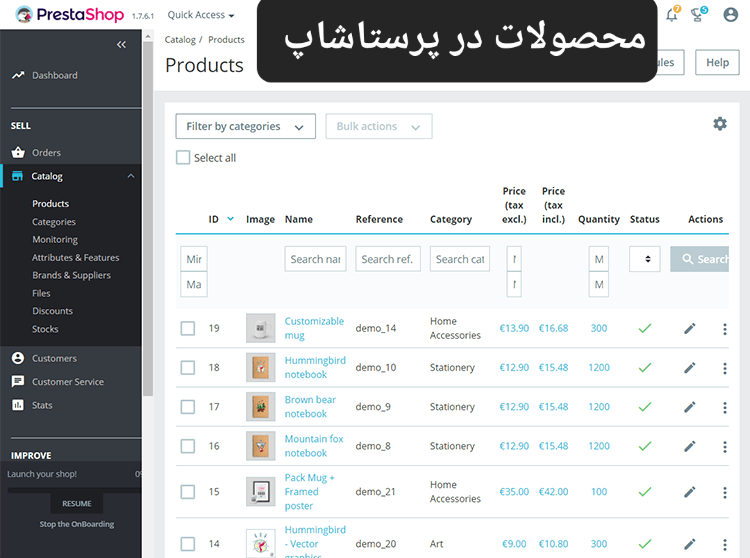Click Stop the OnBoarding link
The width and height of the screenshot is (750, 558).
tap(77, 524)
